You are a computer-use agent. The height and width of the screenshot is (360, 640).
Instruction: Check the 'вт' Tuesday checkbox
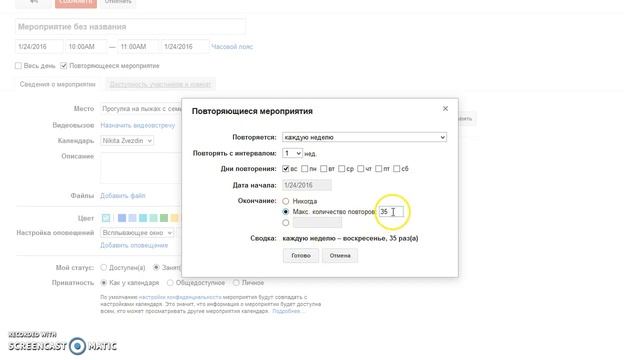[324, 169]
